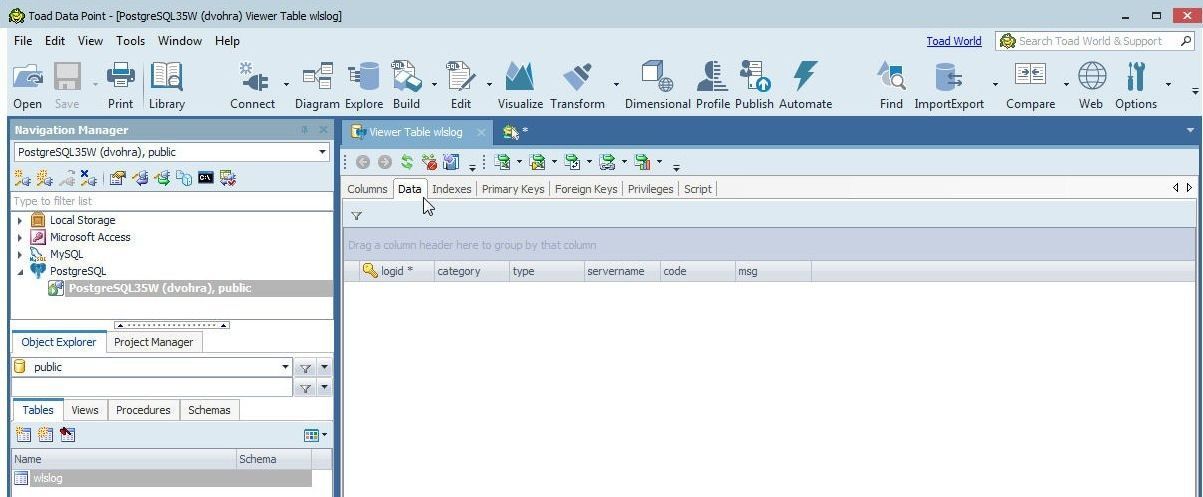Click the Search Toad World & Support field
This screenshot has height=497, width=1203.
(1096, 41)
